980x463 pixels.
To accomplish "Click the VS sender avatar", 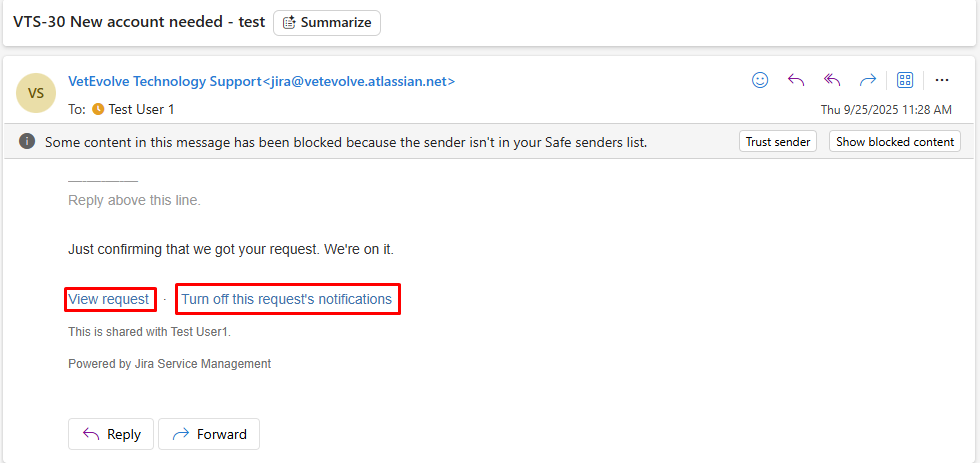I will pyautogui.click(x=36, y=93).
